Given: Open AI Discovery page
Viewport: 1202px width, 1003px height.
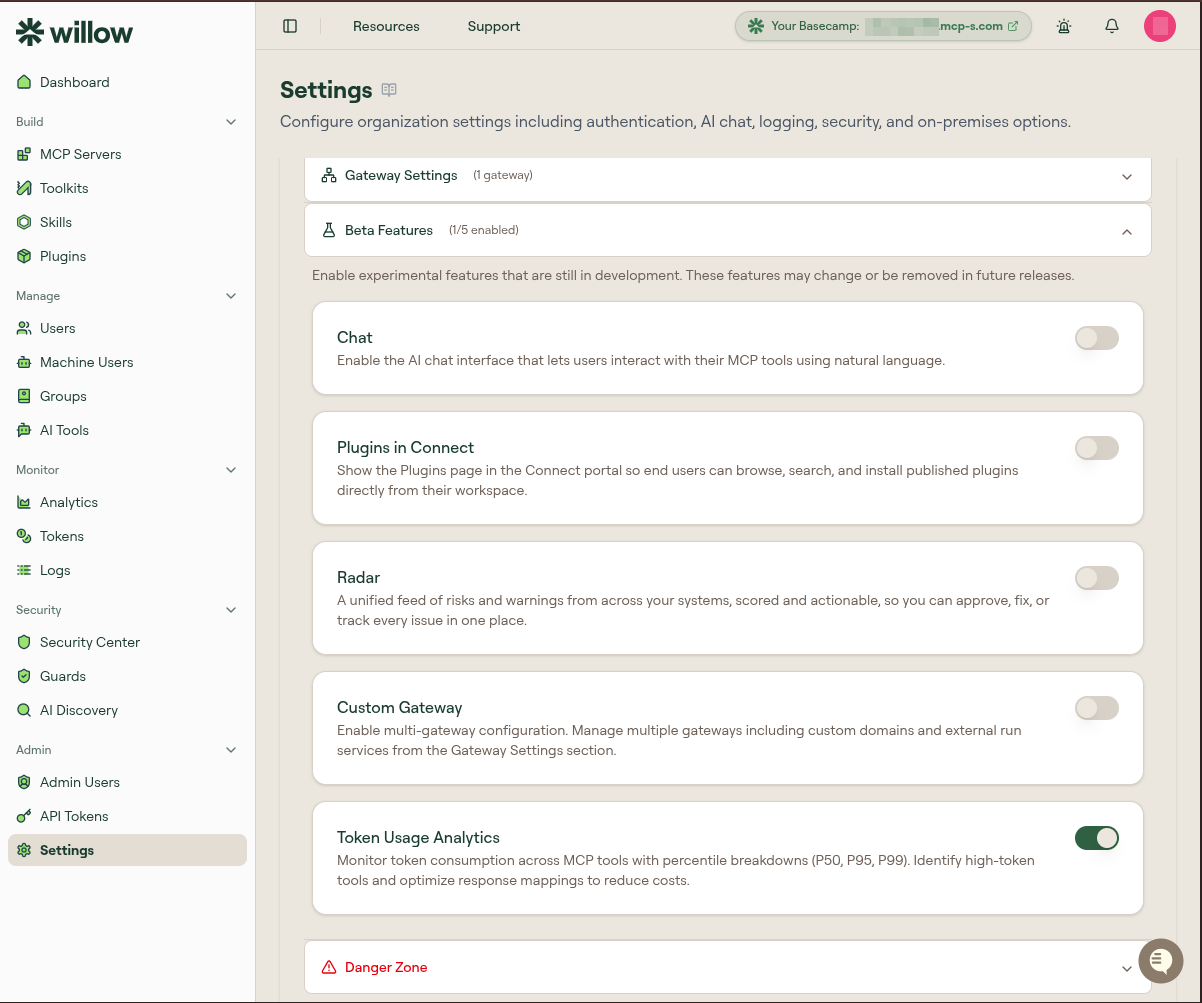Looking at the screenshot, I should (127, 710).
